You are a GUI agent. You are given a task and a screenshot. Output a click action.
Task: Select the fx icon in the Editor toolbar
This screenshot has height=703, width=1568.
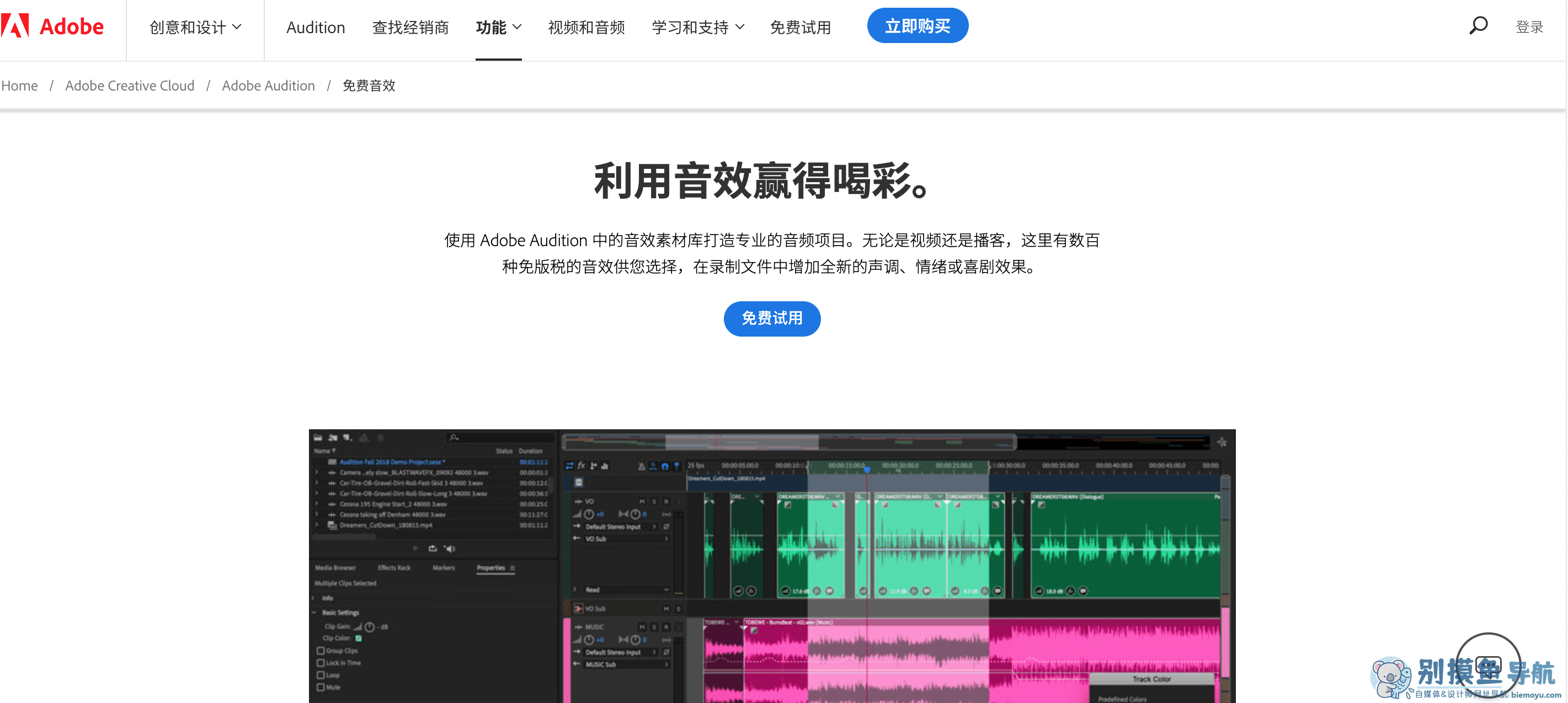click(x=582, y=466)
